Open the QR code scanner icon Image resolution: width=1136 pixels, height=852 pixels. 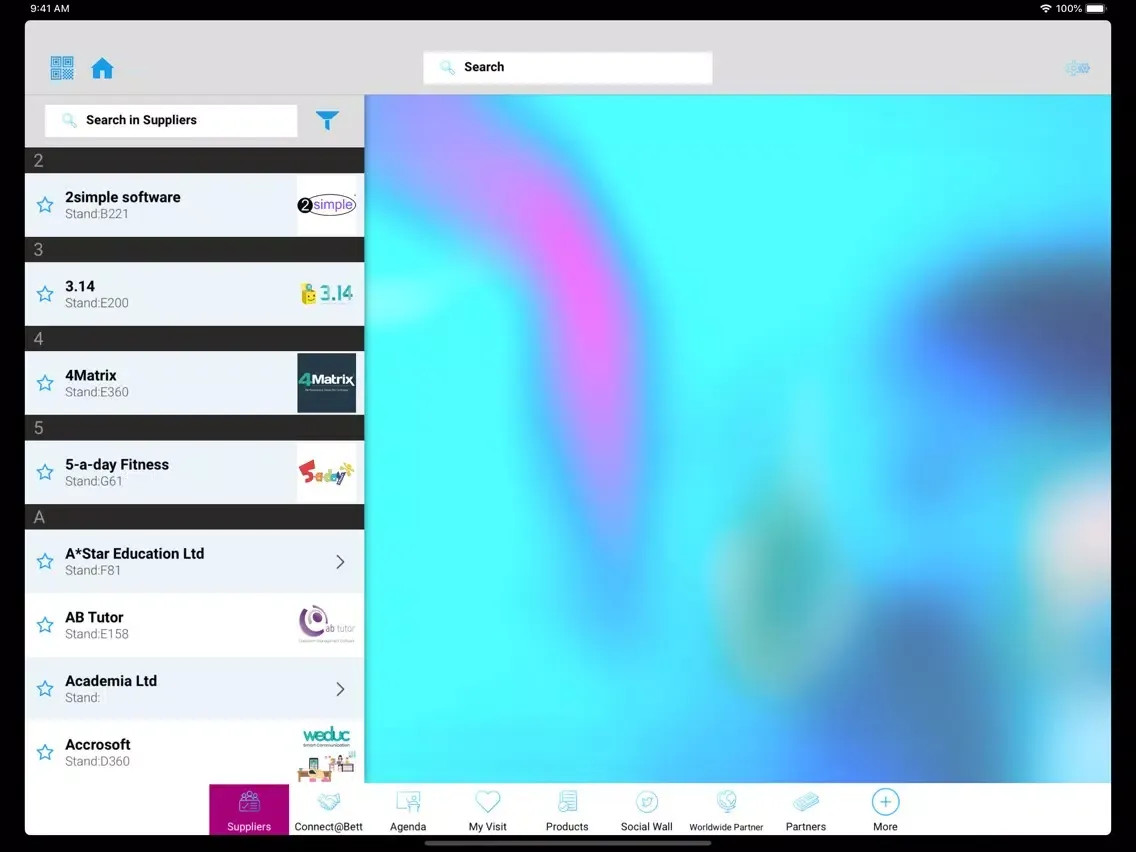(x=62, y=68)
